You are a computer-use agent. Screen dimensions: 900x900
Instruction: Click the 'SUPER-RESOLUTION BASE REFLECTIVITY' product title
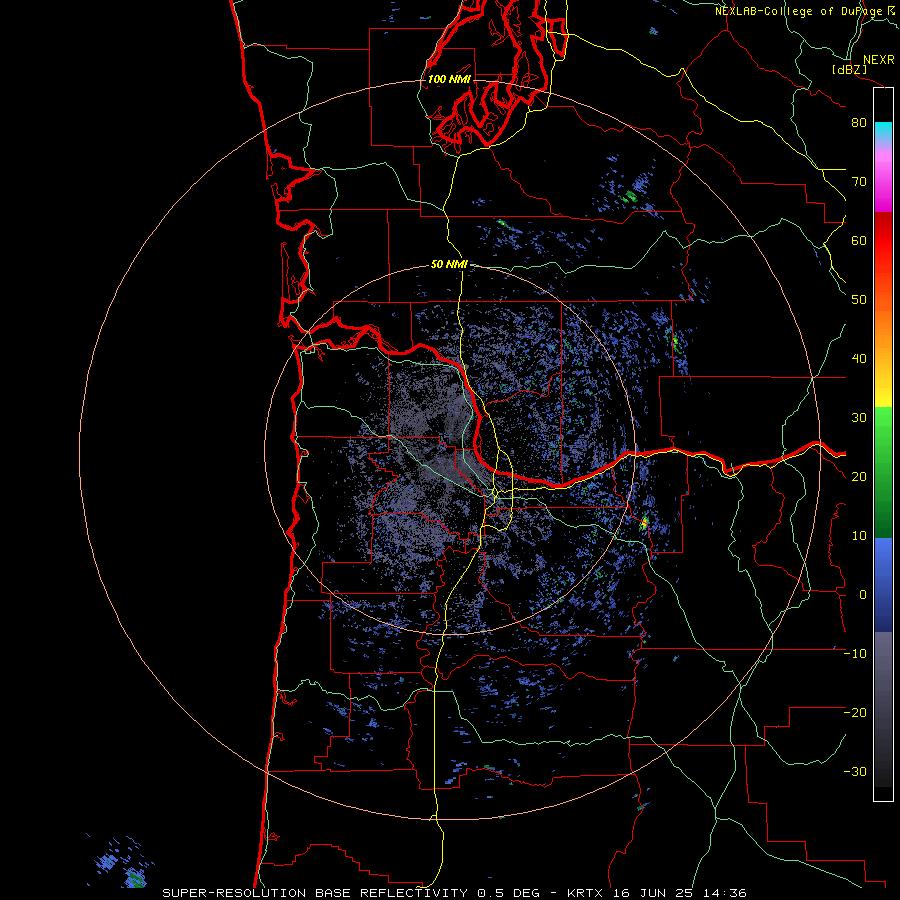click(x=315, y=893)
